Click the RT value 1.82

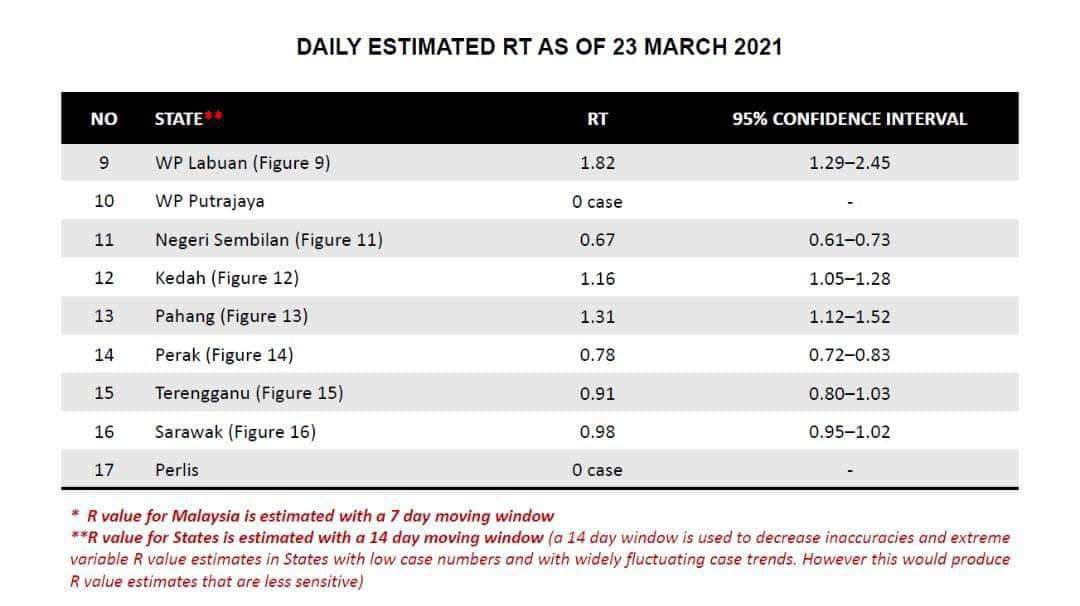pos(597,163)
